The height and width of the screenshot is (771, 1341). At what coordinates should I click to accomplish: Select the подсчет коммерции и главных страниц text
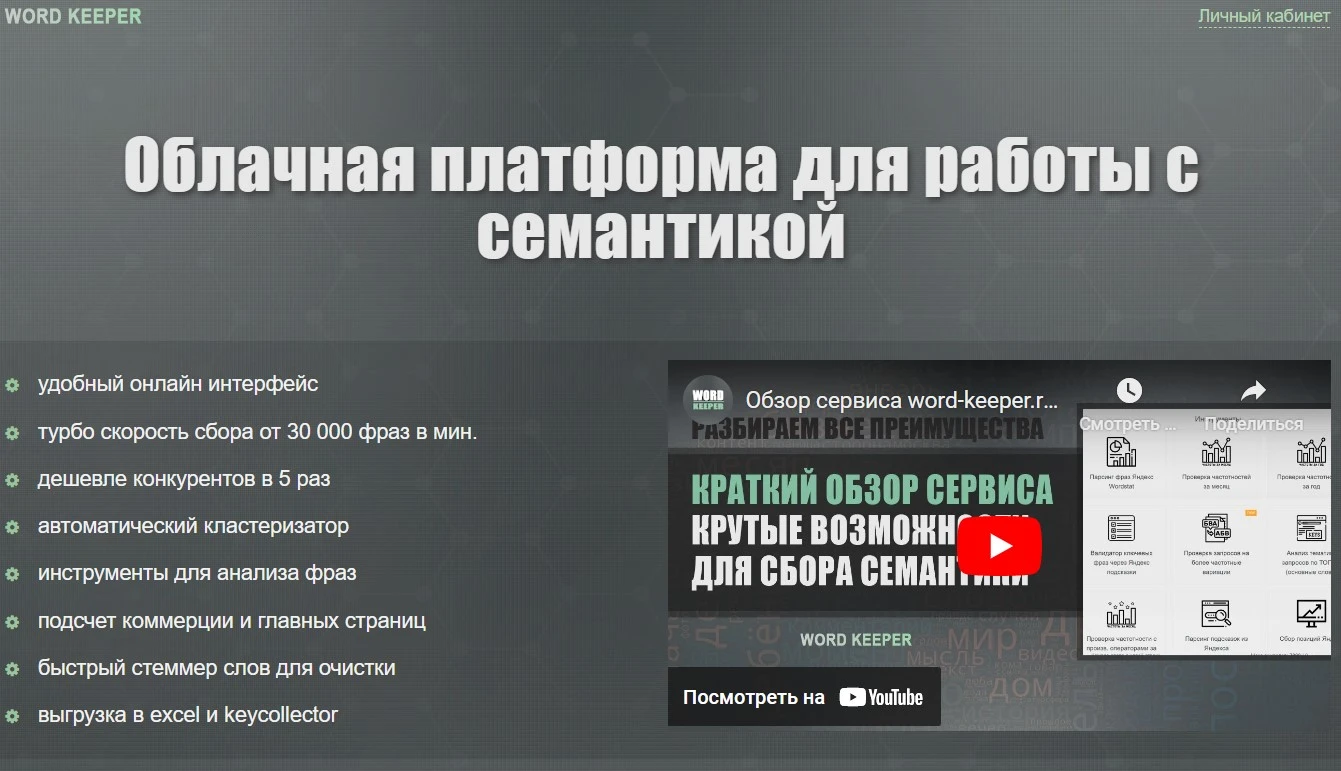tap(232, 621)
